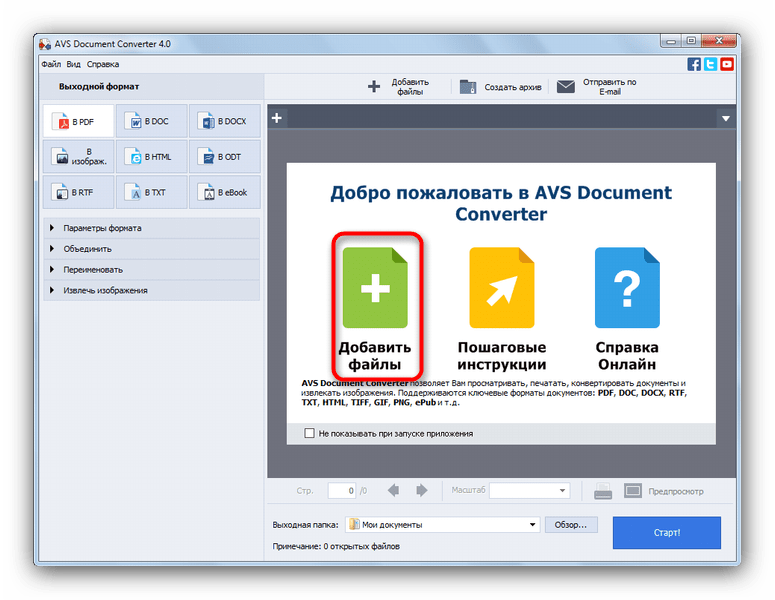The width and height of the screenshot is (775, 600).
Task: Open the Масштаб zoom dropdown
Action: 563,491
